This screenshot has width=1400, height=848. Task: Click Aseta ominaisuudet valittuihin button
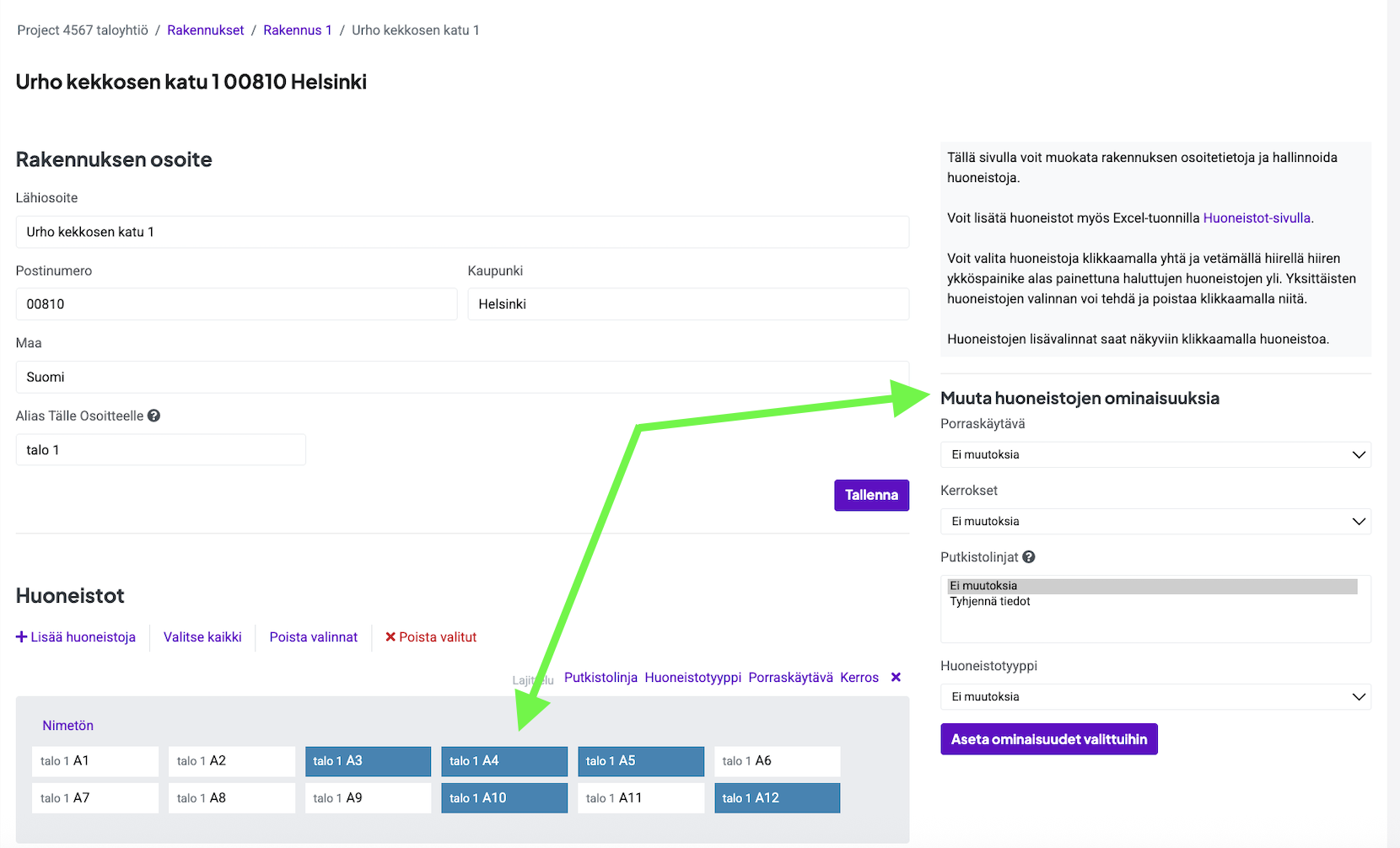coord(1048,739)
